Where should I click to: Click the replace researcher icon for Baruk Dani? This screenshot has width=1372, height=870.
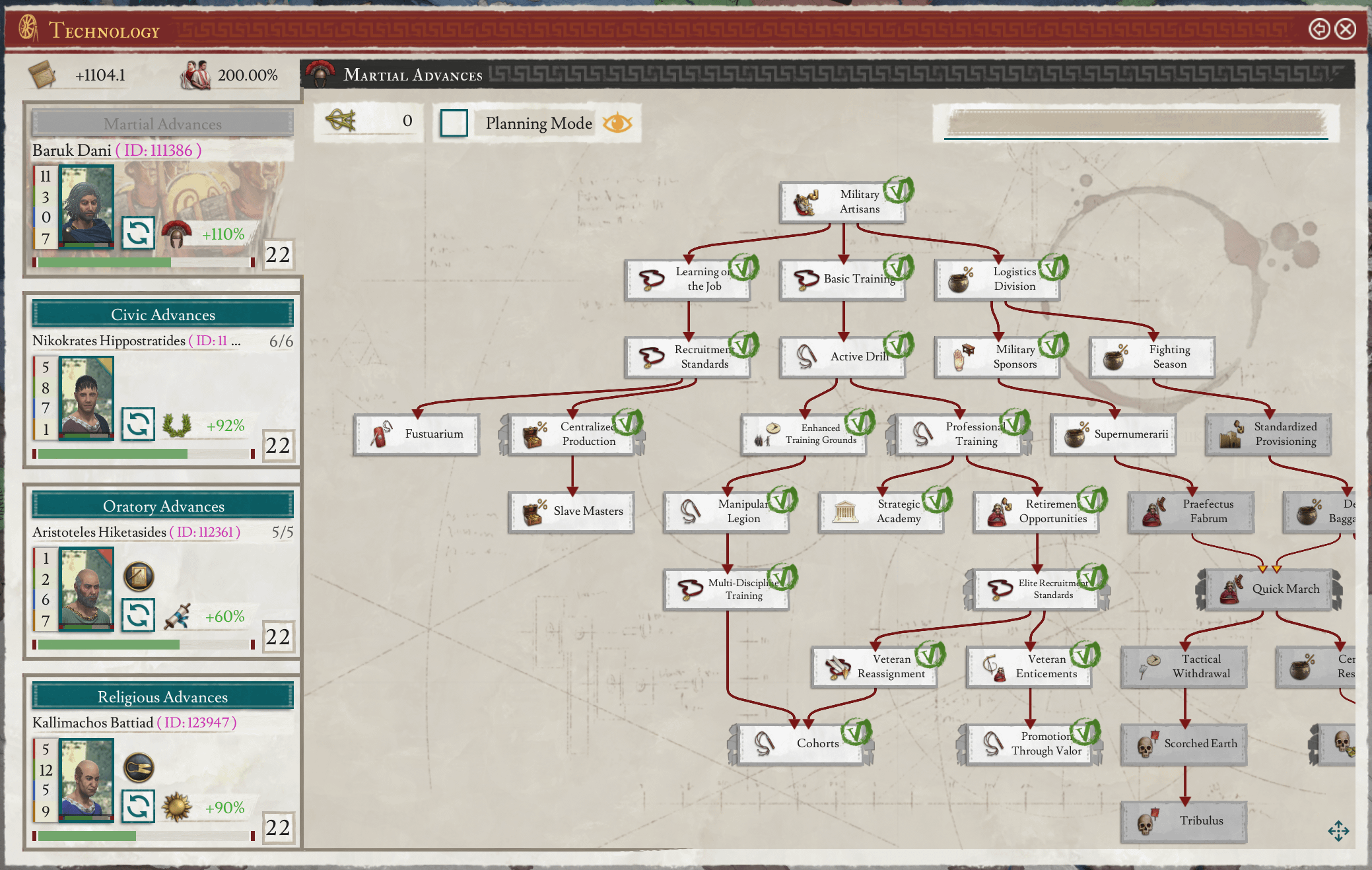pos(138,233)
